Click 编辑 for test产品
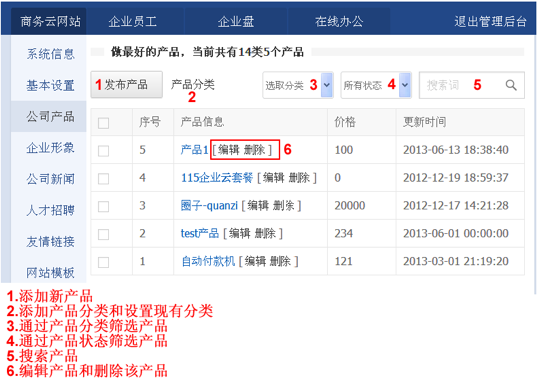542x389 pixels. click(240, 233)
